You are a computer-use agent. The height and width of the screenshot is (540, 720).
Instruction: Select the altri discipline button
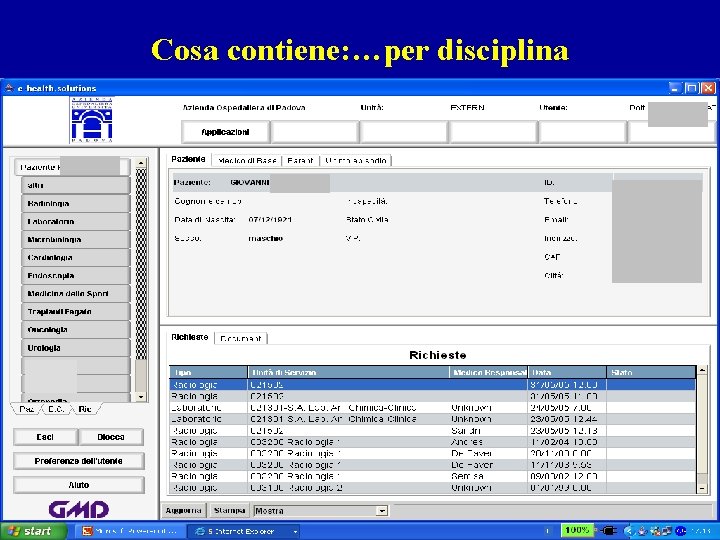[x=76, y=186]
